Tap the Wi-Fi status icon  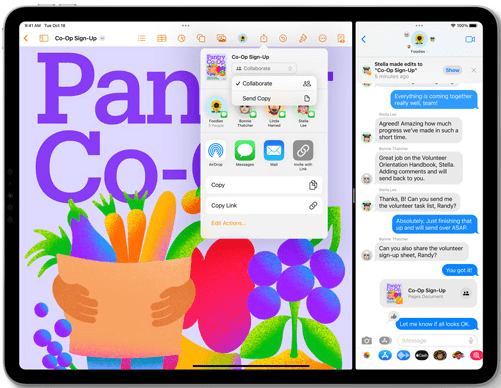453,25
